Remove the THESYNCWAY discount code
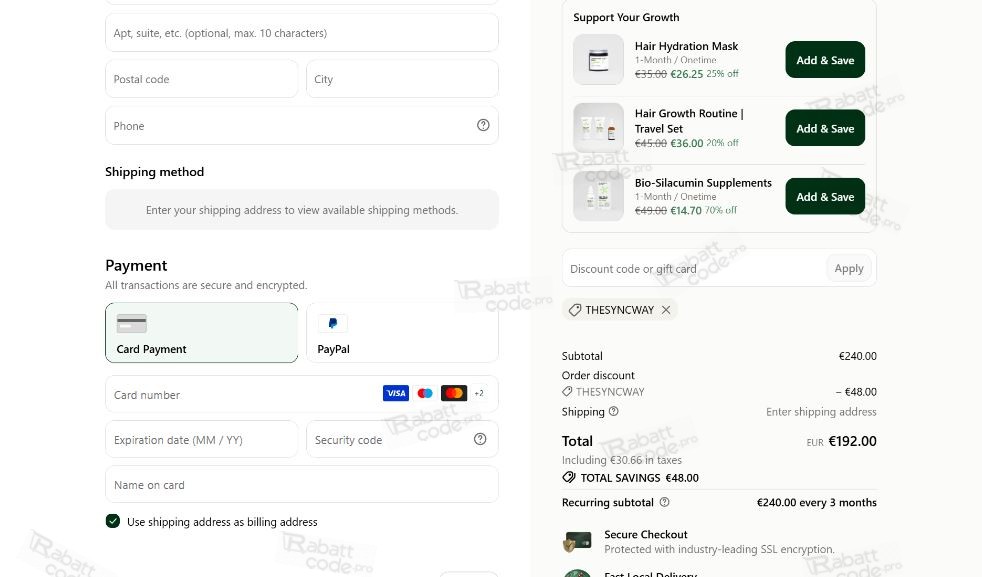The image size is (982, 577). coord(666,309)
